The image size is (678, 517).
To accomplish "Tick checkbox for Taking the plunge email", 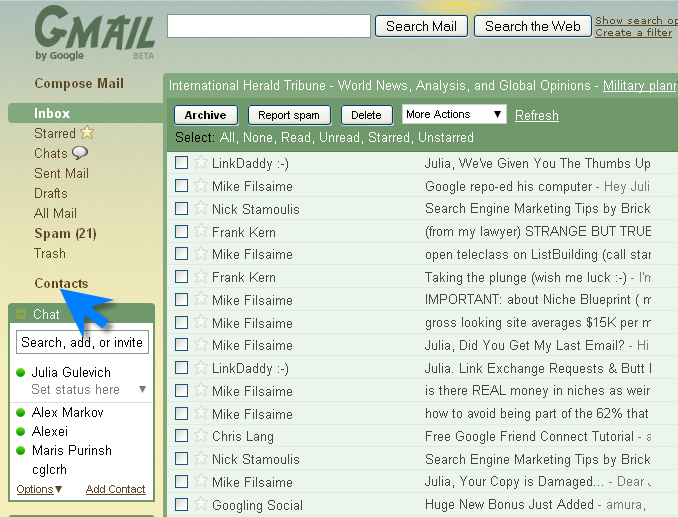I will point(181,277).
